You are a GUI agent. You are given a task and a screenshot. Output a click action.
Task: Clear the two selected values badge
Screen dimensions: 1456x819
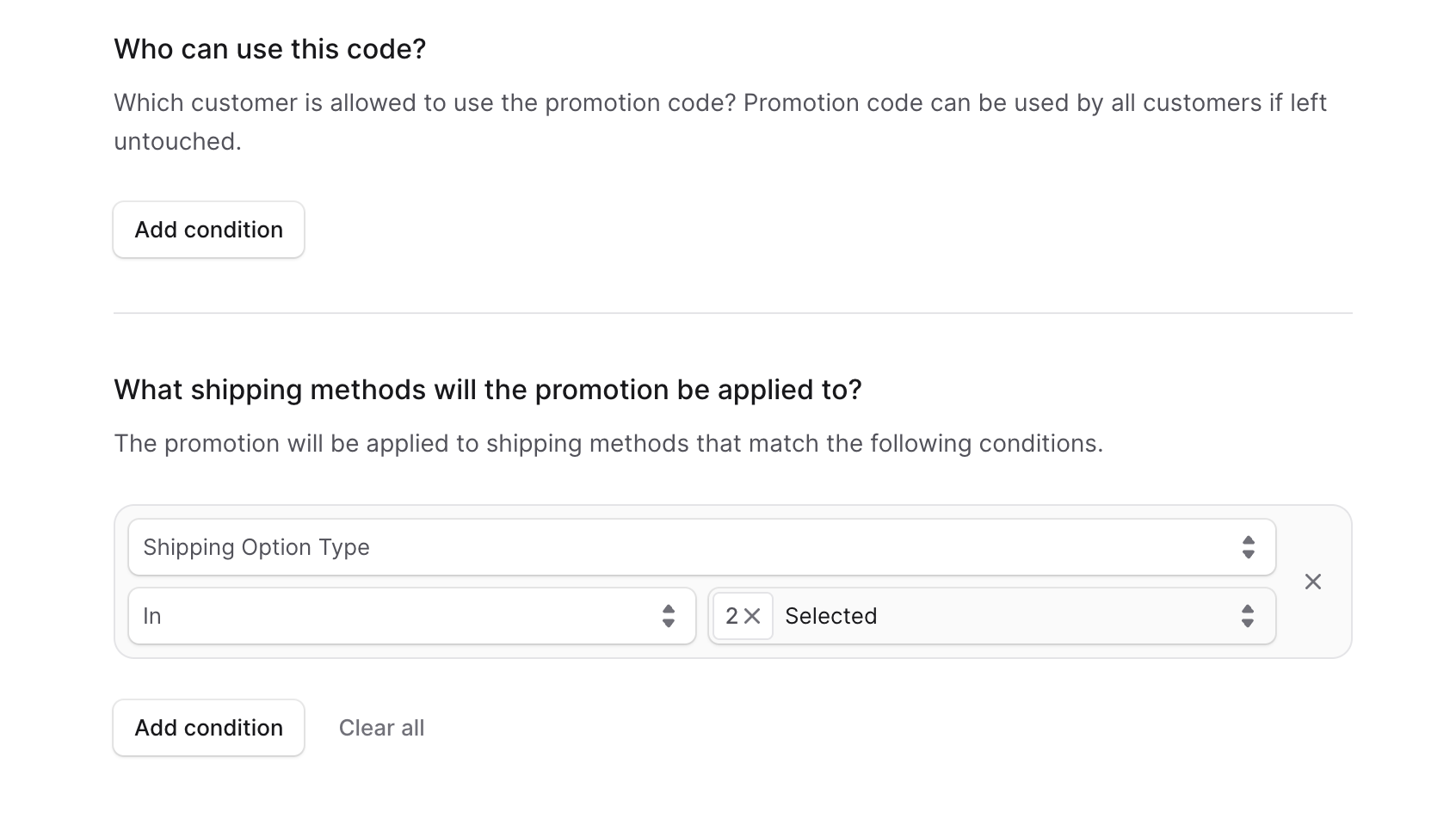754,616
